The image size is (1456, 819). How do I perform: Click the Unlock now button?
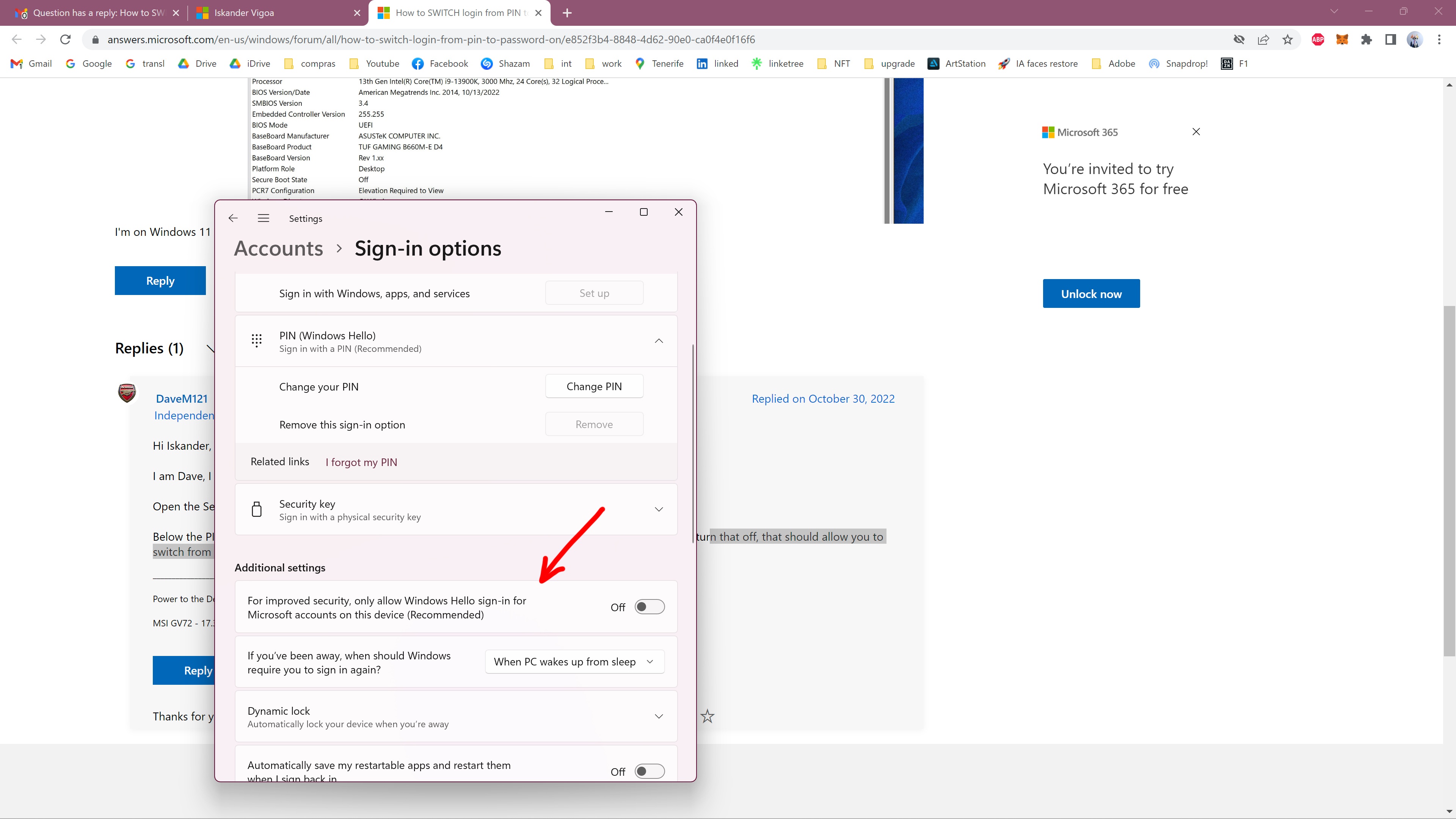coord(1091,293)
